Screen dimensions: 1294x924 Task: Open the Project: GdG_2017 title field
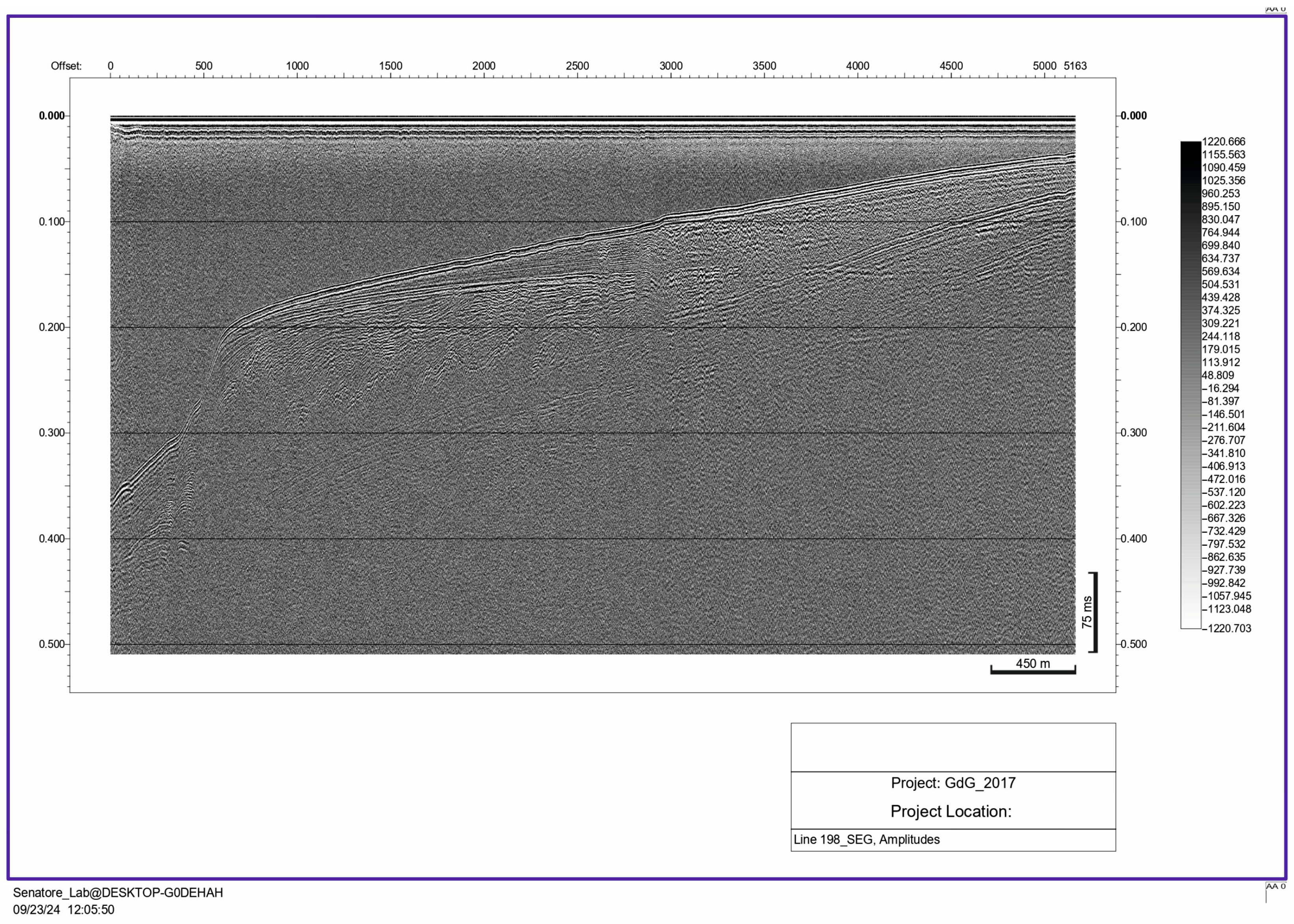pyautogui.click(x=953, y=782)
